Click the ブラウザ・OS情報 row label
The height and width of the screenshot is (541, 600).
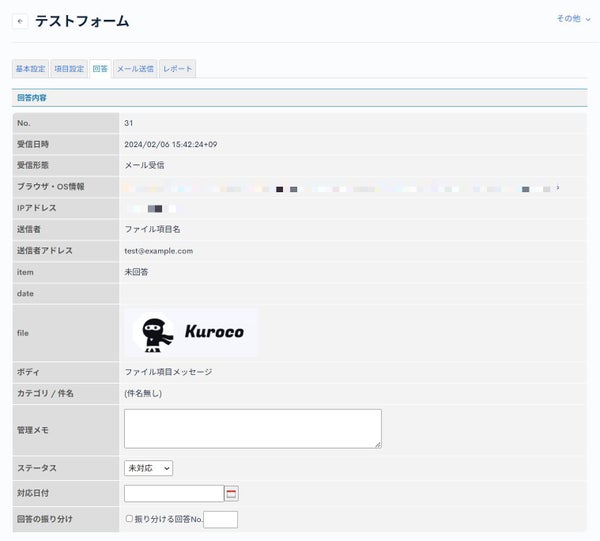51,187
